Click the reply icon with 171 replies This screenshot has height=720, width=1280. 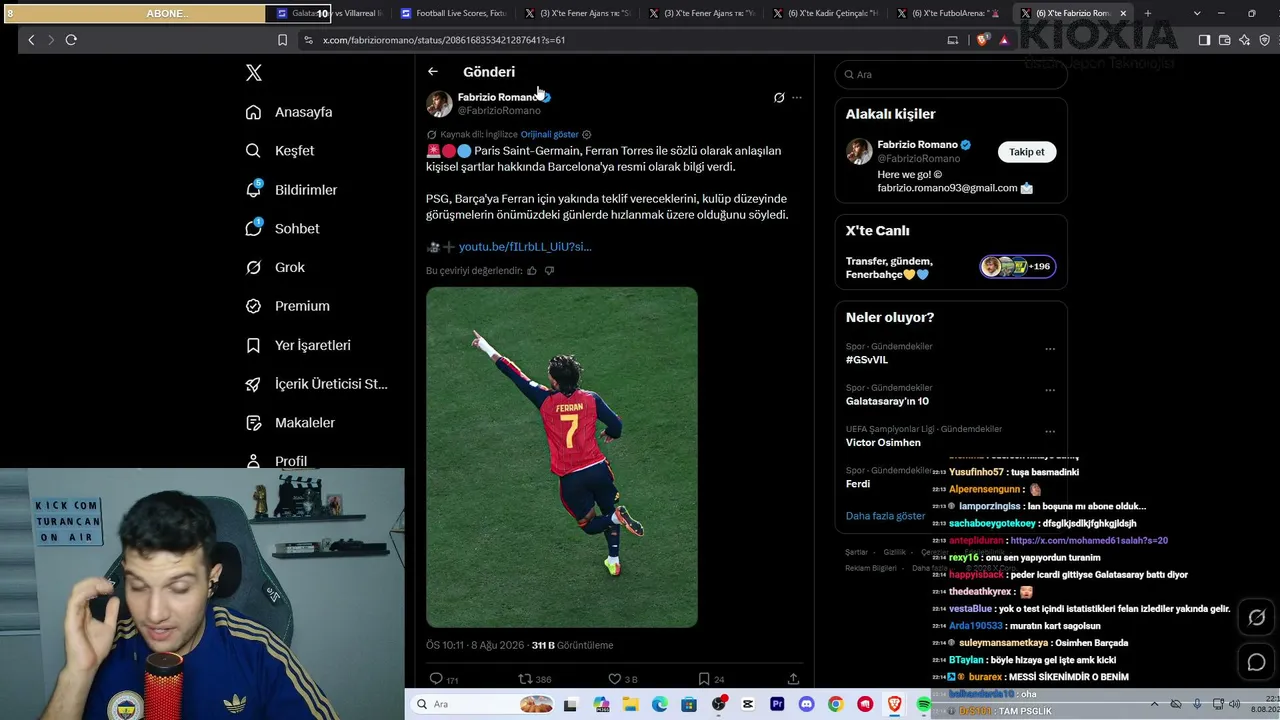(436, 679)
